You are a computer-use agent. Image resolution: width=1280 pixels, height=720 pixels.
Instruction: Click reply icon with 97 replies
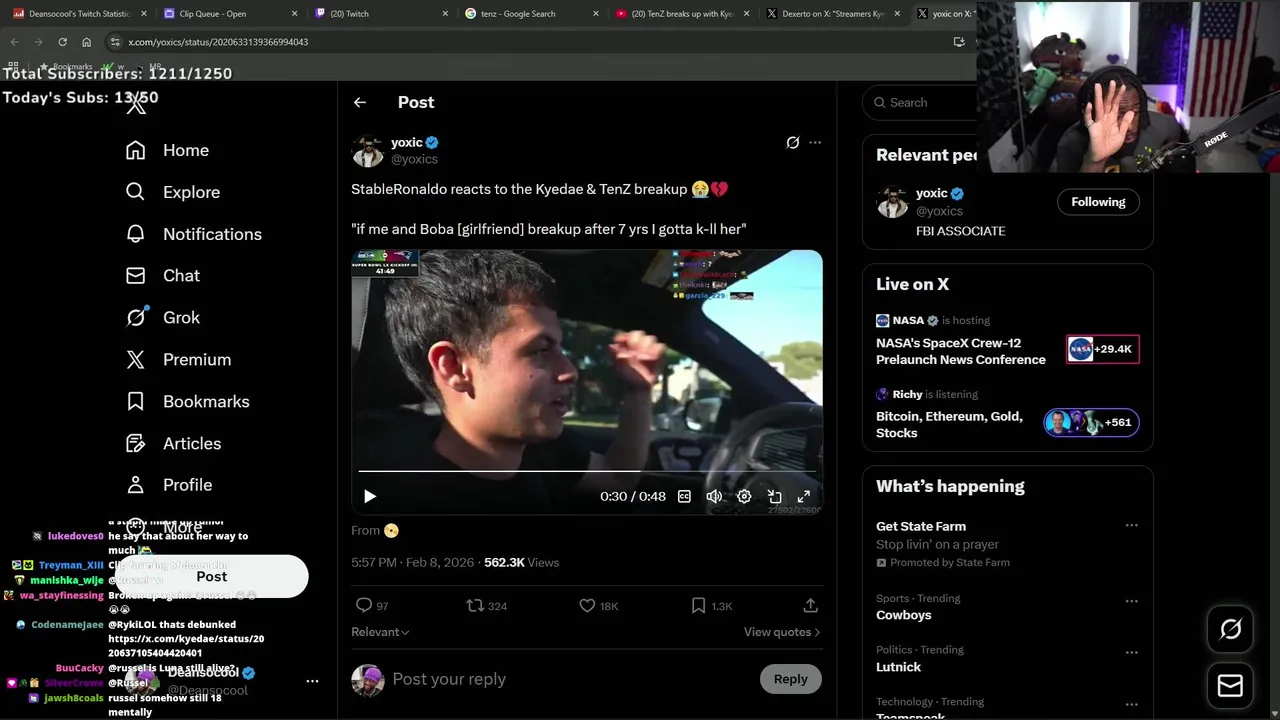[x=372, y=605]
